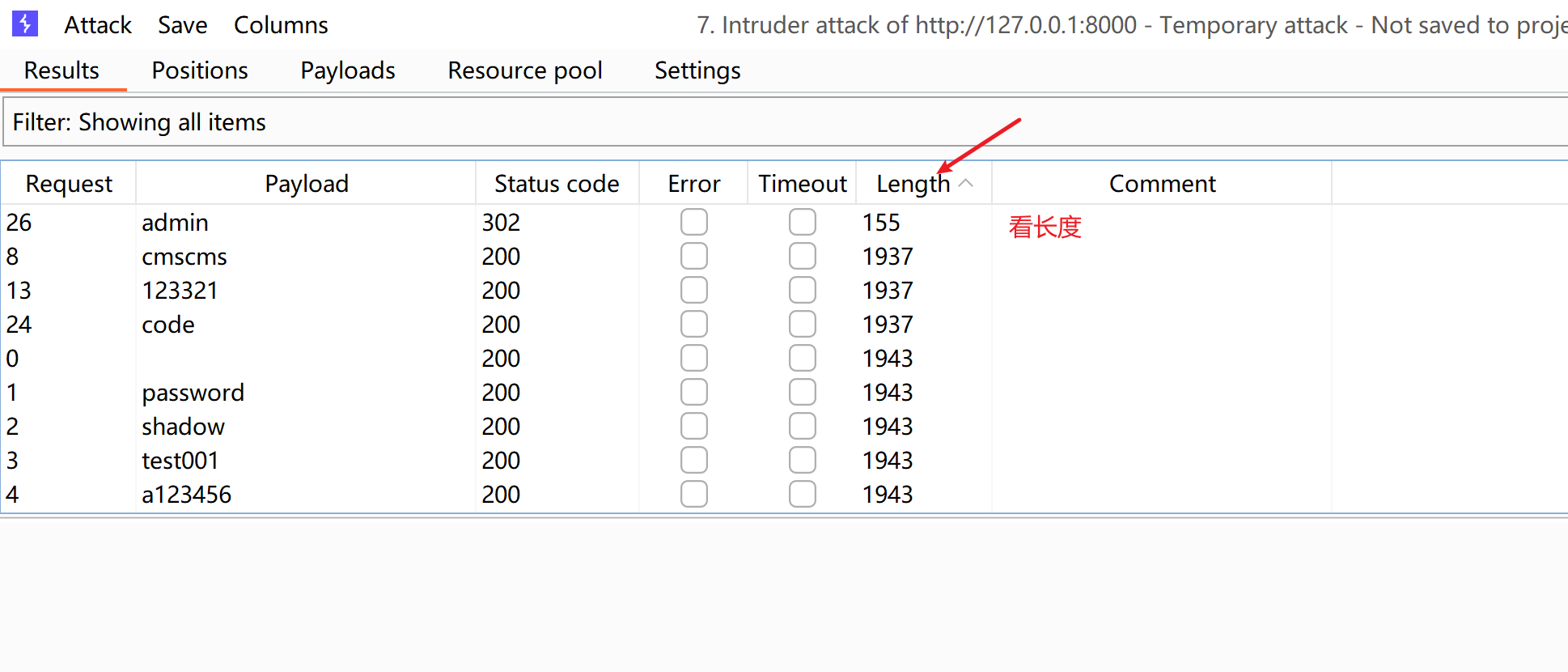Viewport: 1568px width, 672px height.
Task: Open the Attack menu
Action: [x=97, y=25]
